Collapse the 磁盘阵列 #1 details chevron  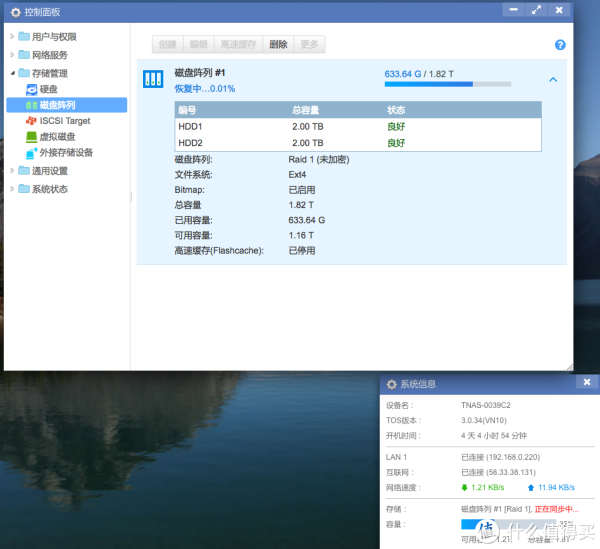(x=553, y=80)
